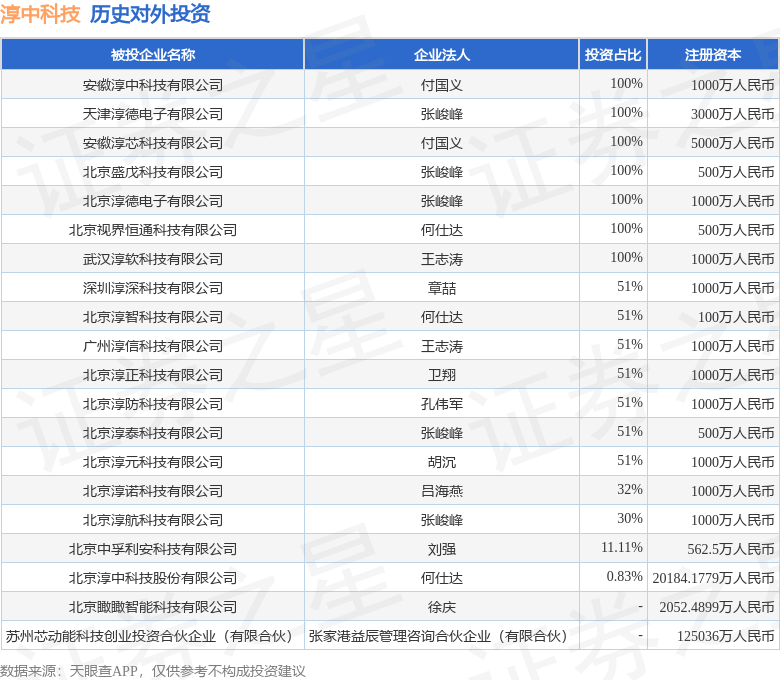Select 北京淳泰科技有限公司 company name

153,433
